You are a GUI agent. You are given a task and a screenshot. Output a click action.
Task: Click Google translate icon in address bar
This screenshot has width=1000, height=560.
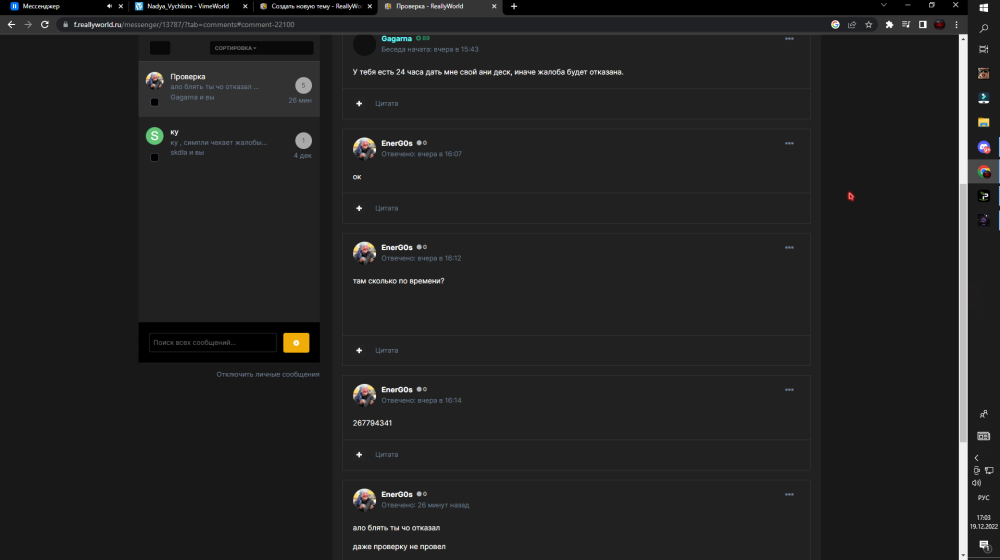coord(835,24)
